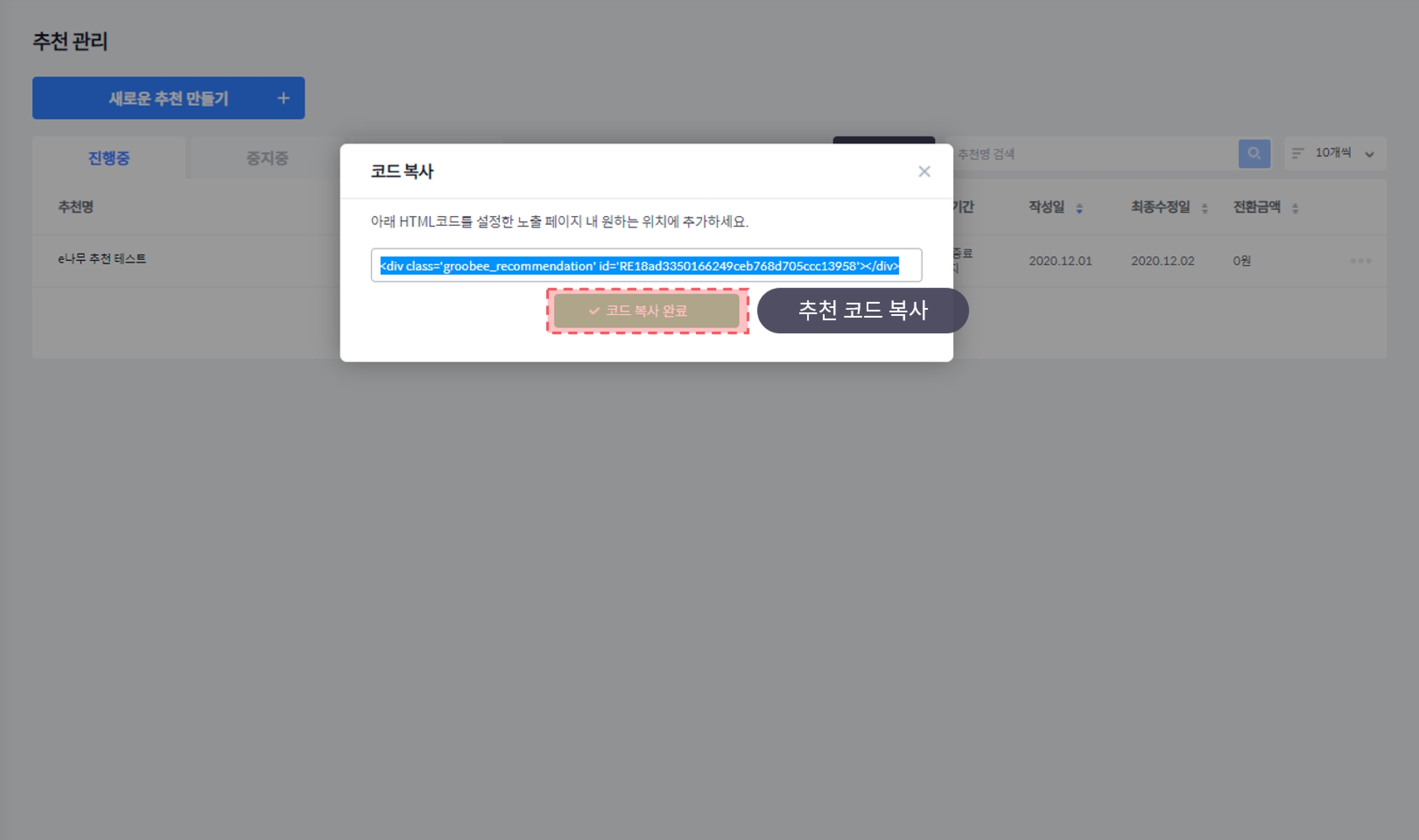Select the e나무 추천 테스트 row

pos(102,259)
